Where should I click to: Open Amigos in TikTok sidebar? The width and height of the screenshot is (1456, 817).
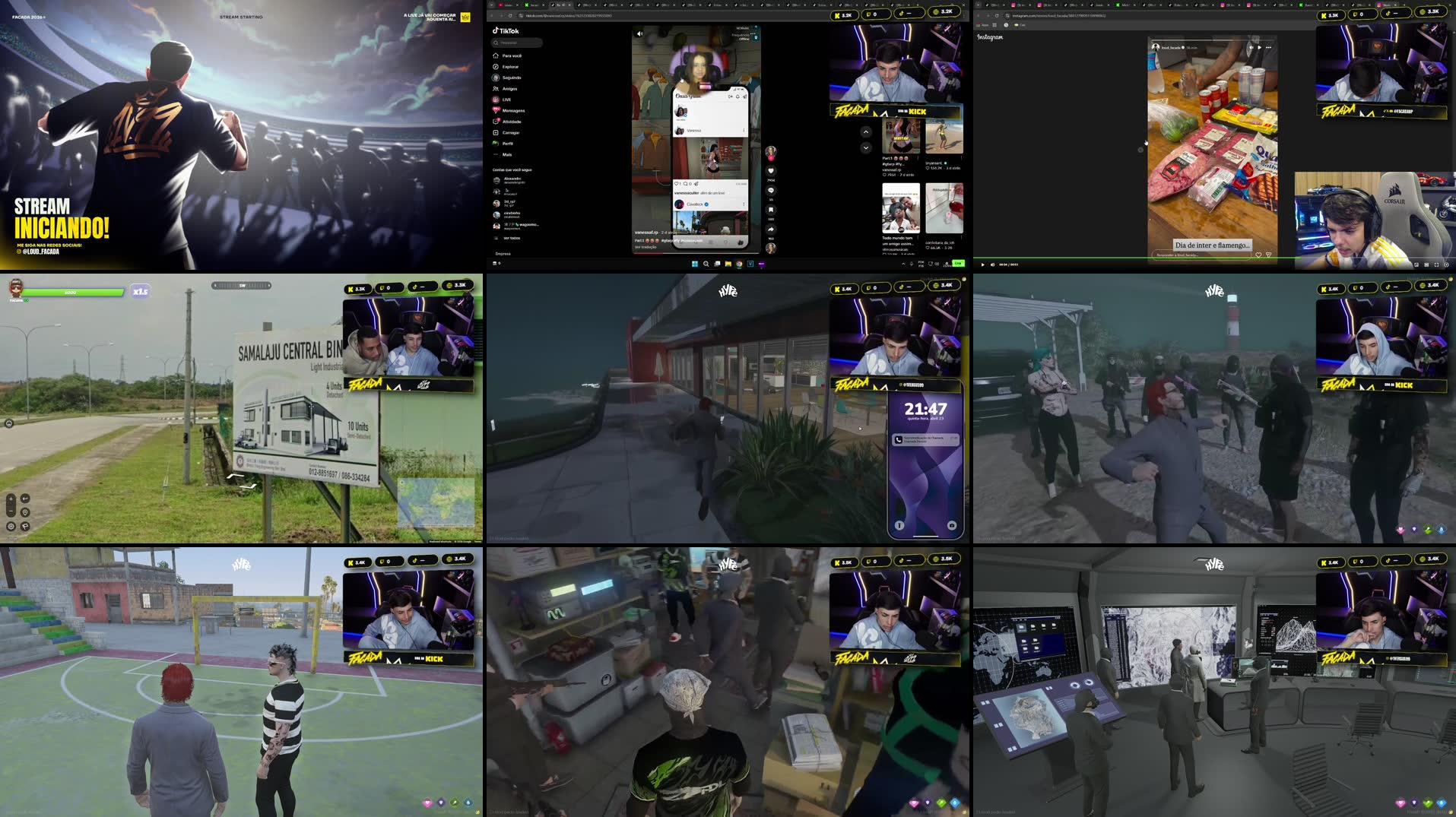point(505,89)
